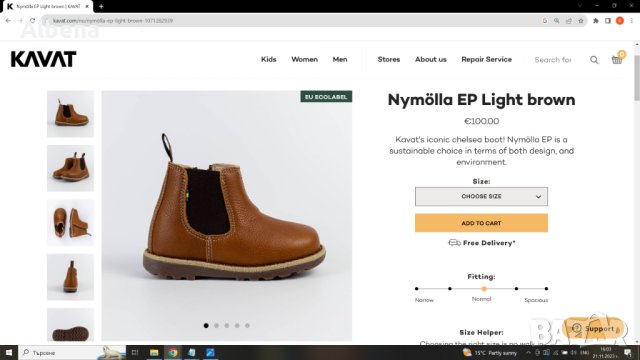This screenshot has width=640, height=360.
Task: Open the Women menu
Action: click(304, 60)
